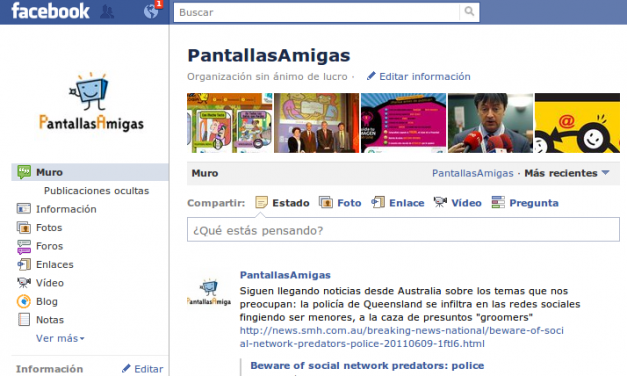Select Enlace share option
Viewport: 627px width, 376px height.
coord(407,203)
